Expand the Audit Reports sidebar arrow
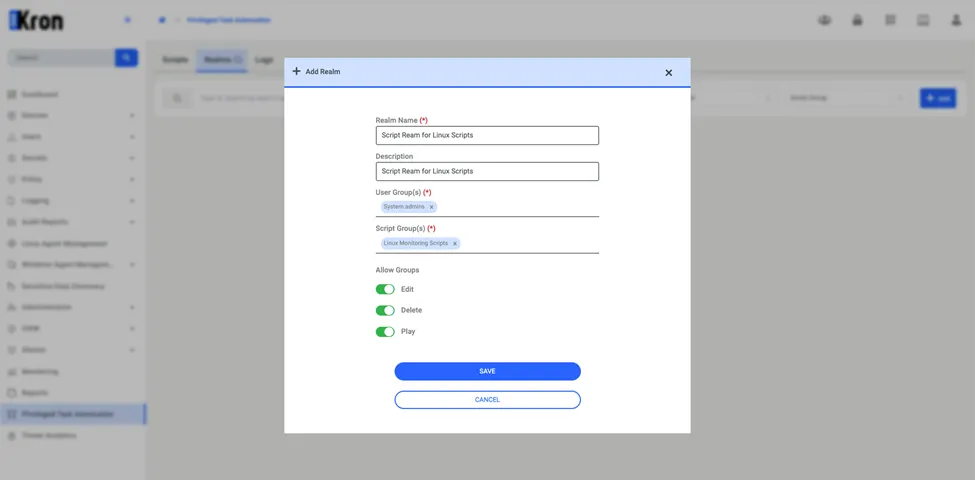The image size is (975, 480). coord(132,222)
